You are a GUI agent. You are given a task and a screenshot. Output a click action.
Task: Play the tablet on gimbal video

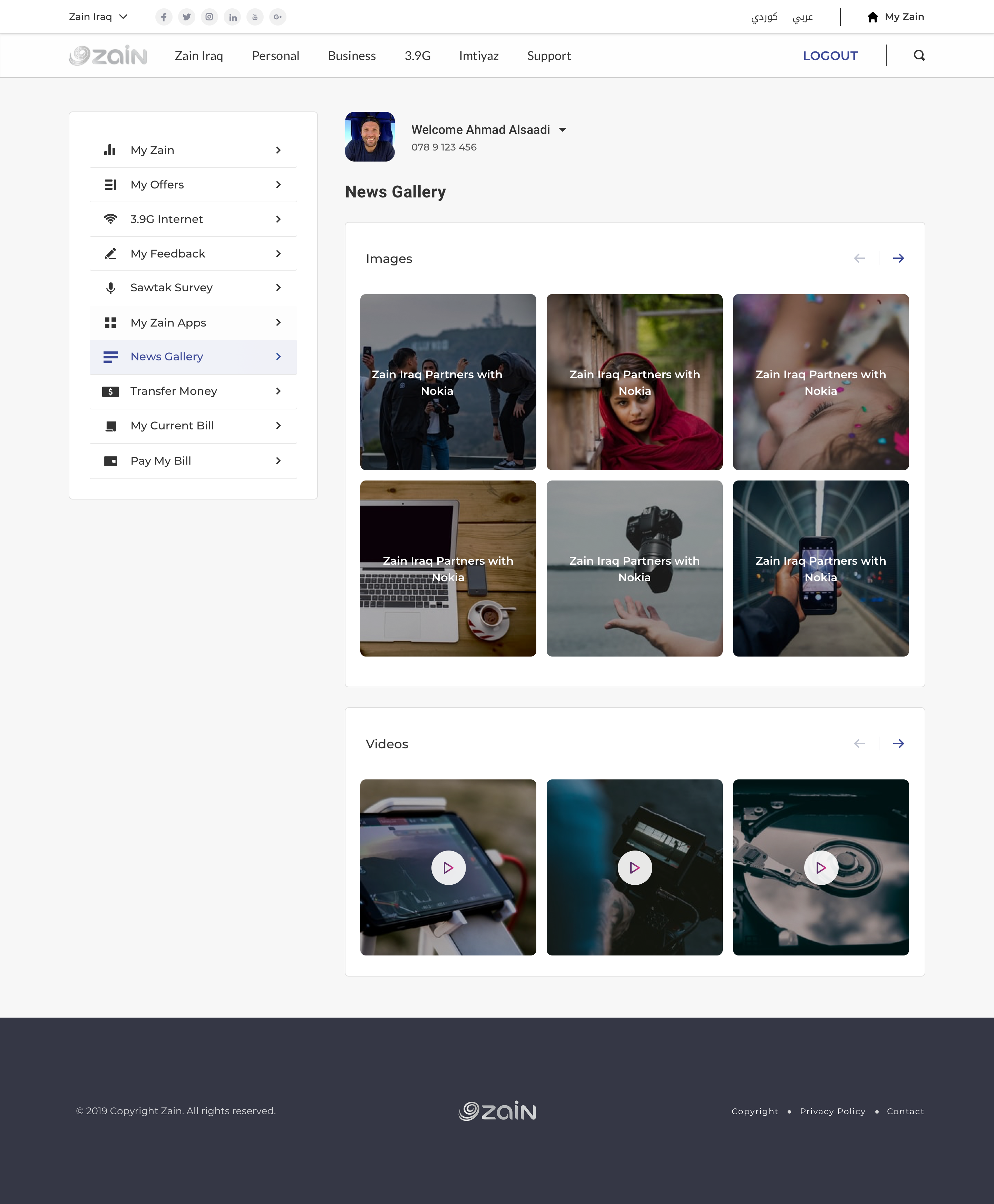pyautogui.click(x=448, y=868)
